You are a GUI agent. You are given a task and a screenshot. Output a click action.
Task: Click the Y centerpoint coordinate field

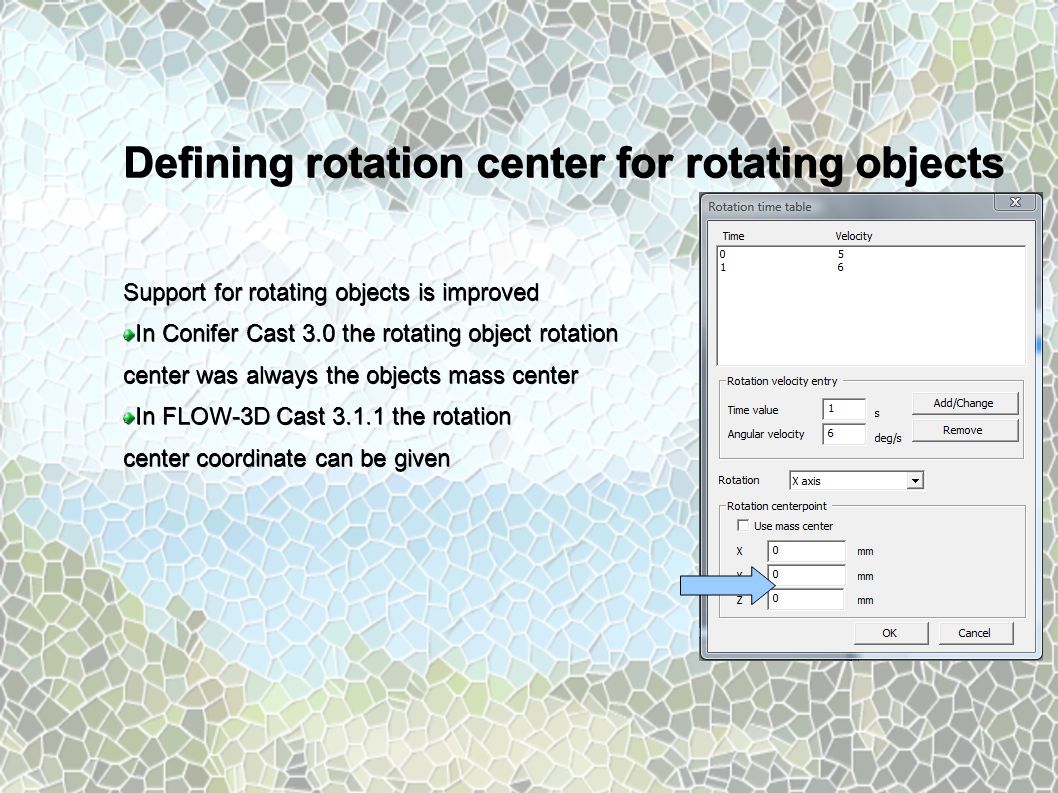click(806, 575)
